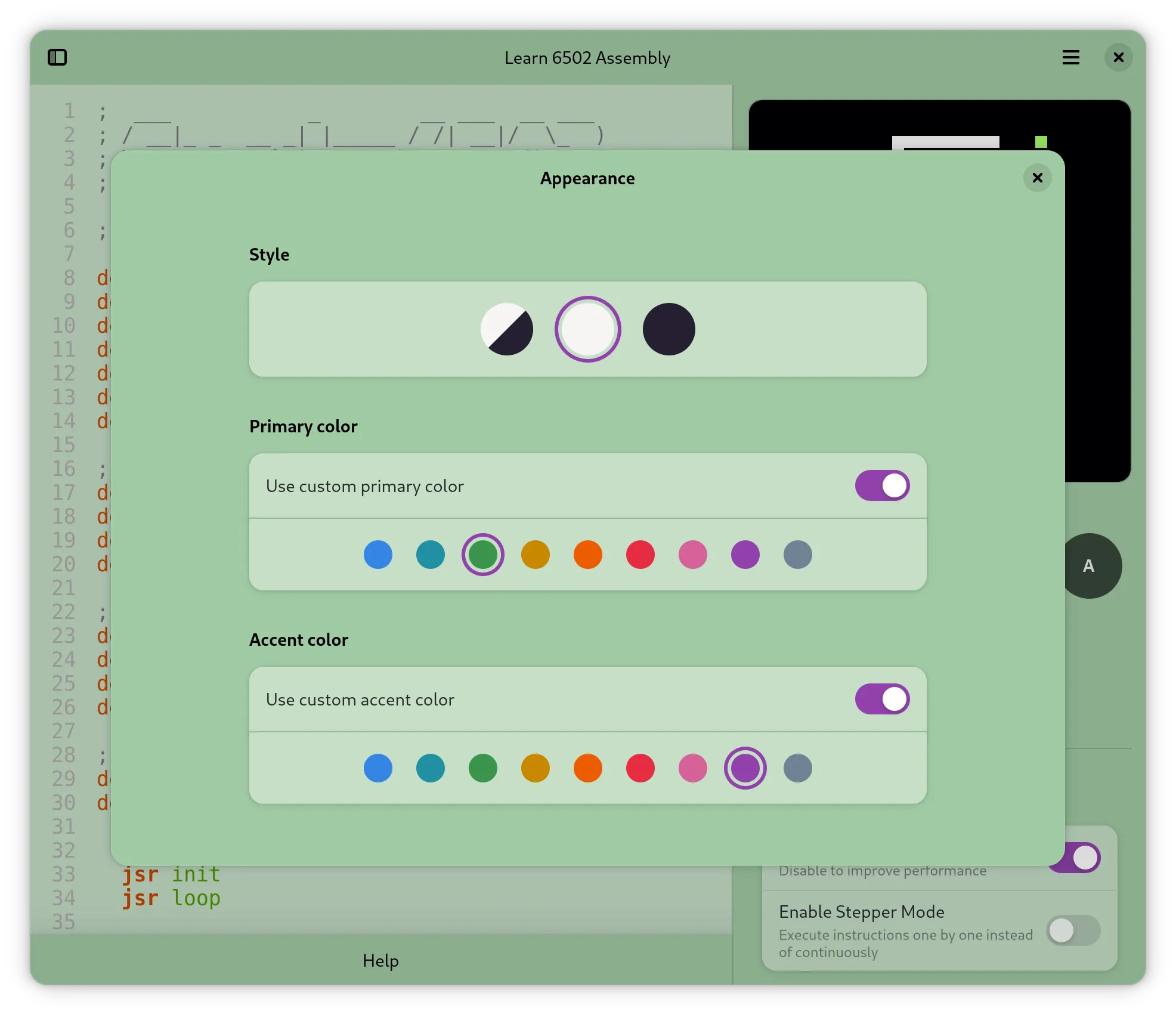Choose the pink accent color swatch

point(692,768)
